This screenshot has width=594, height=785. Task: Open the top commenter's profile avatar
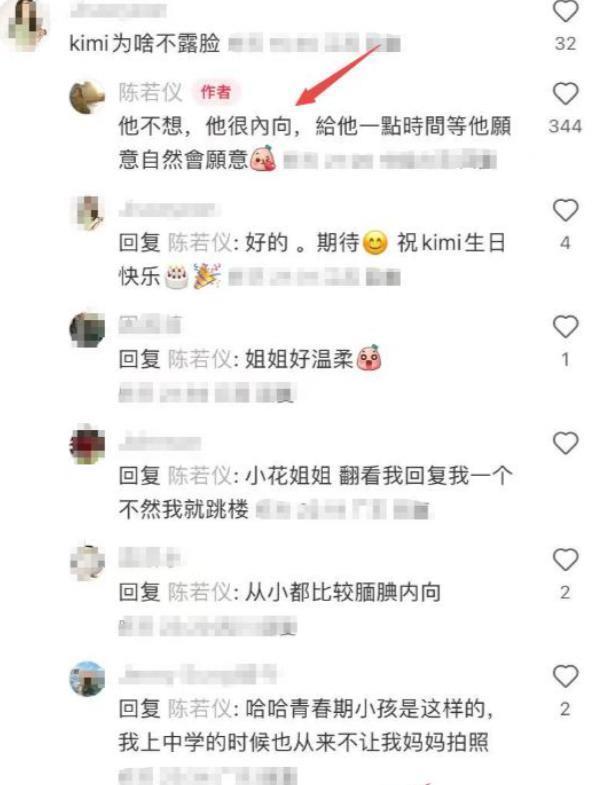24,23
